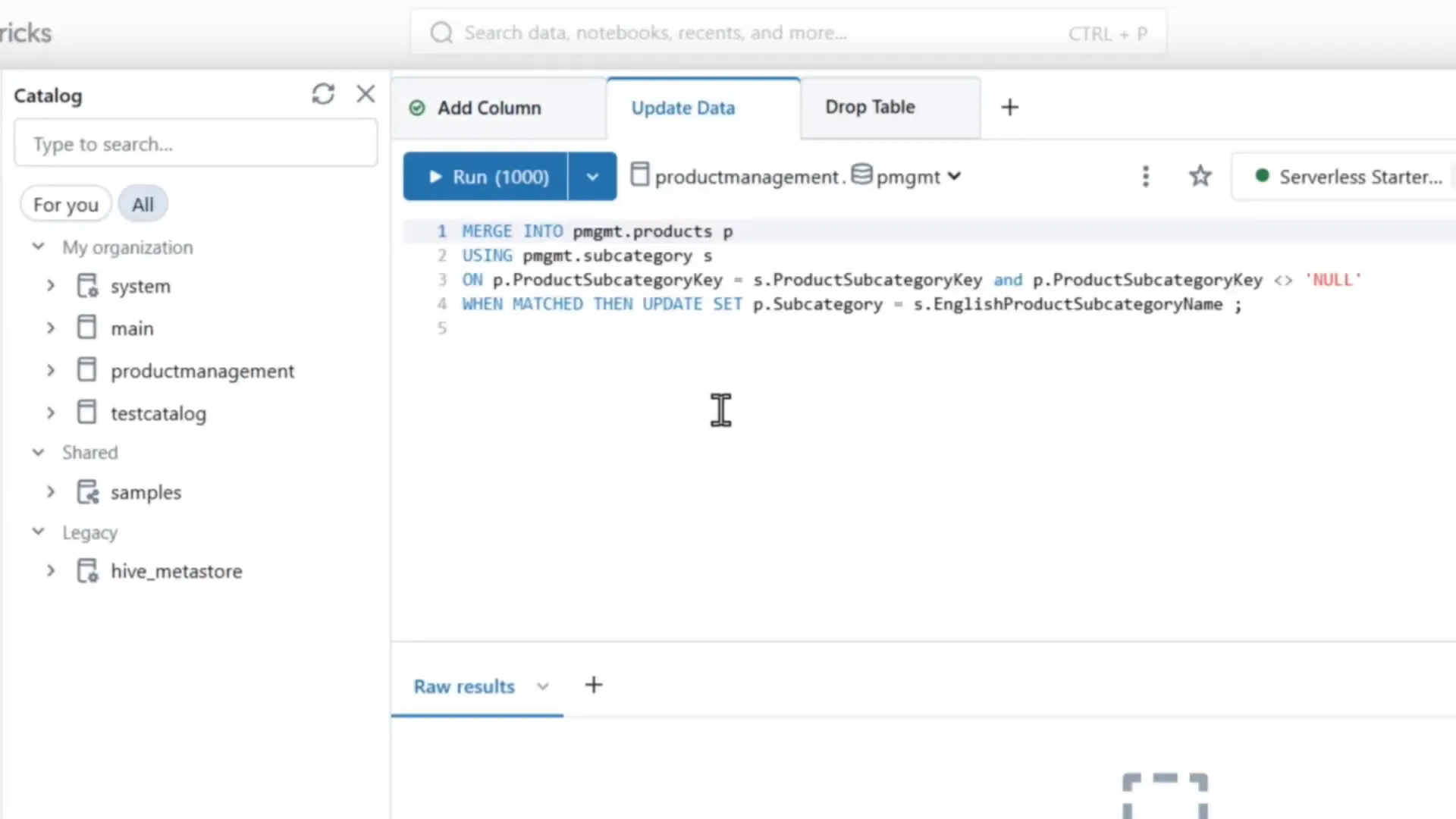The height and width of the screenshot is (819, 1456).
Task: Click the database icon beside pmgmt
Action: click(x=862, y=174)
